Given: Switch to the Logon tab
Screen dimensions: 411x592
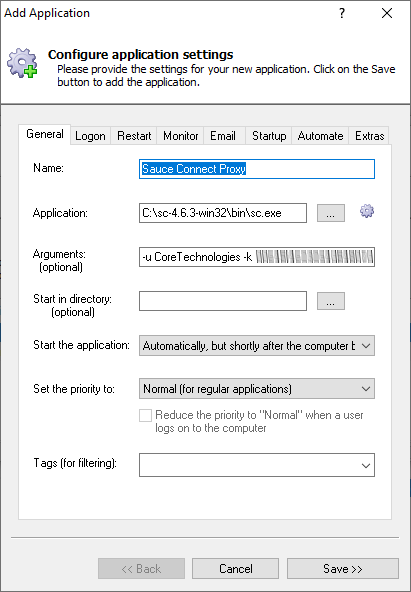Looking at the screenshot, I should click(90, 136).
